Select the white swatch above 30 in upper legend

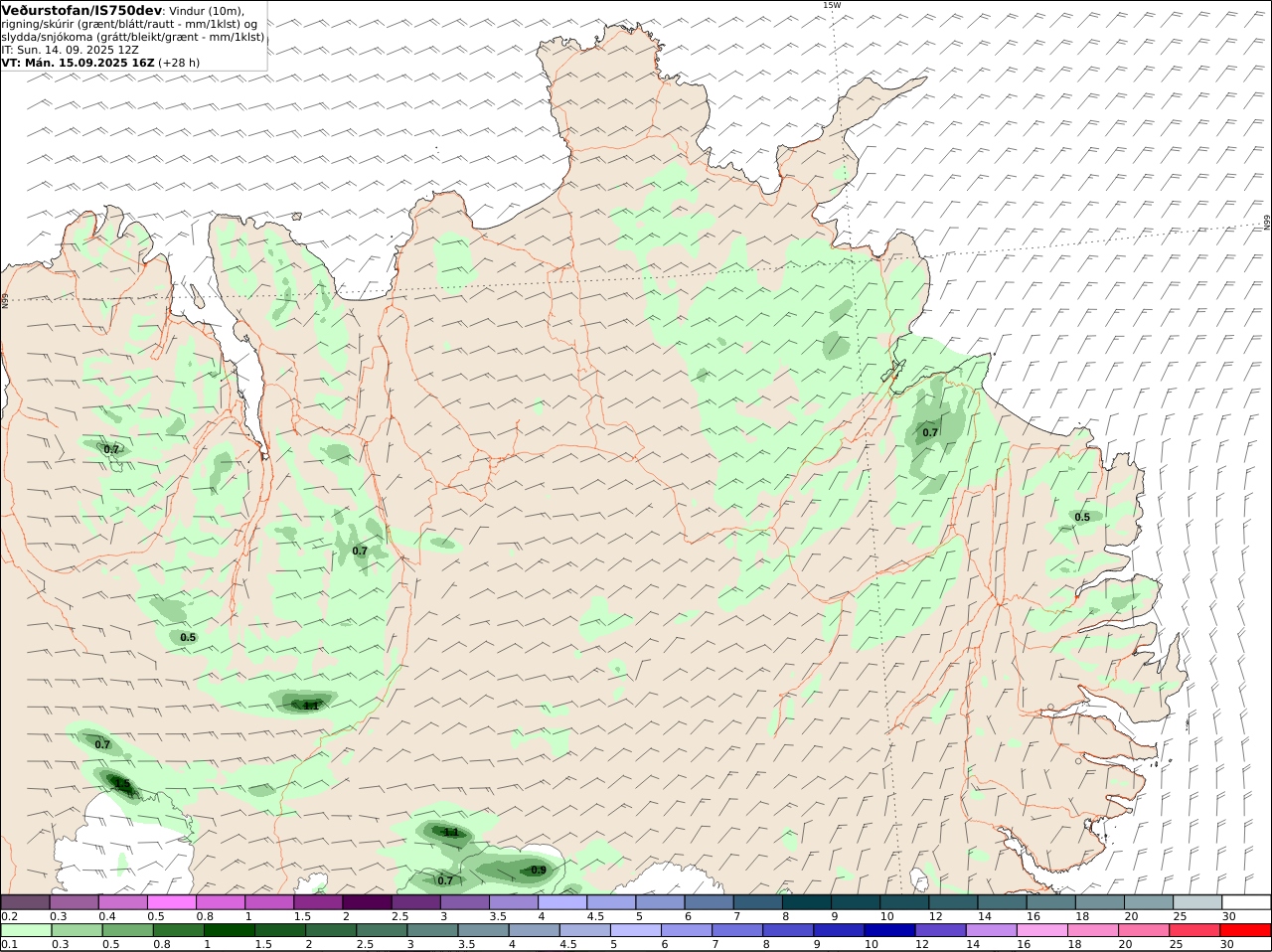point(1247,901)
